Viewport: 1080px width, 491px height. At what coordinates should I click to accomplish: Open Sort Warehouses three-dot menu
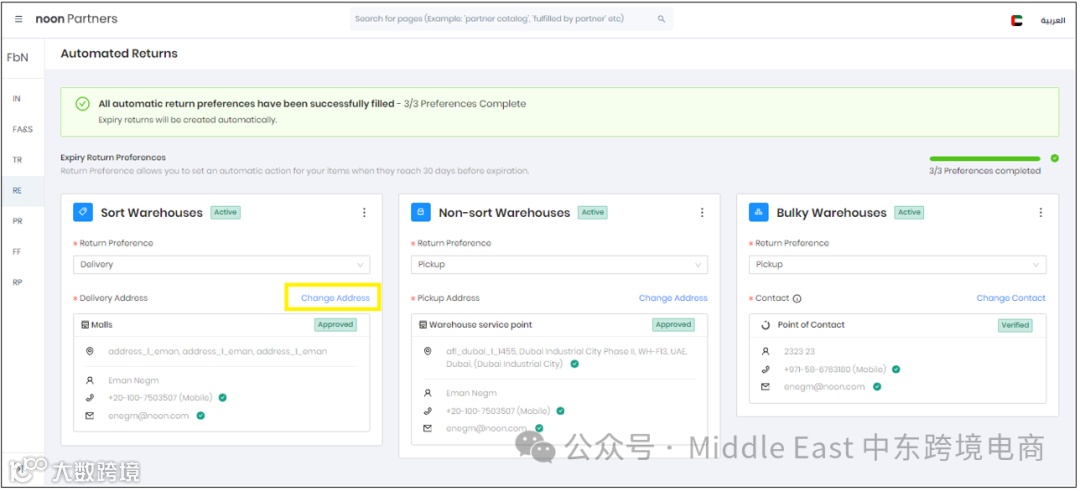click(x=364, y=213)
